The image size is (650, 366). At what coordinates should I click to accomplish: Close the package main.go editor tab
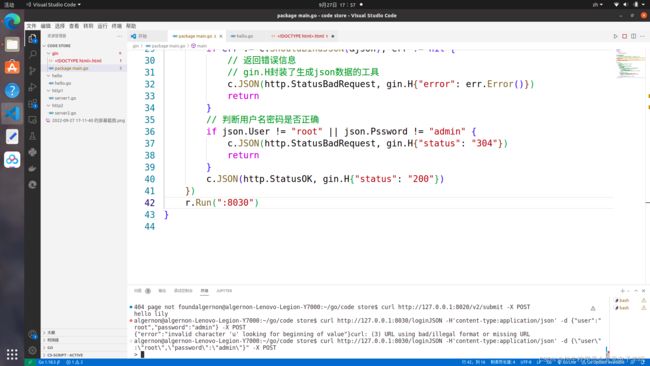pyautogui.click(x=221, y=36)
